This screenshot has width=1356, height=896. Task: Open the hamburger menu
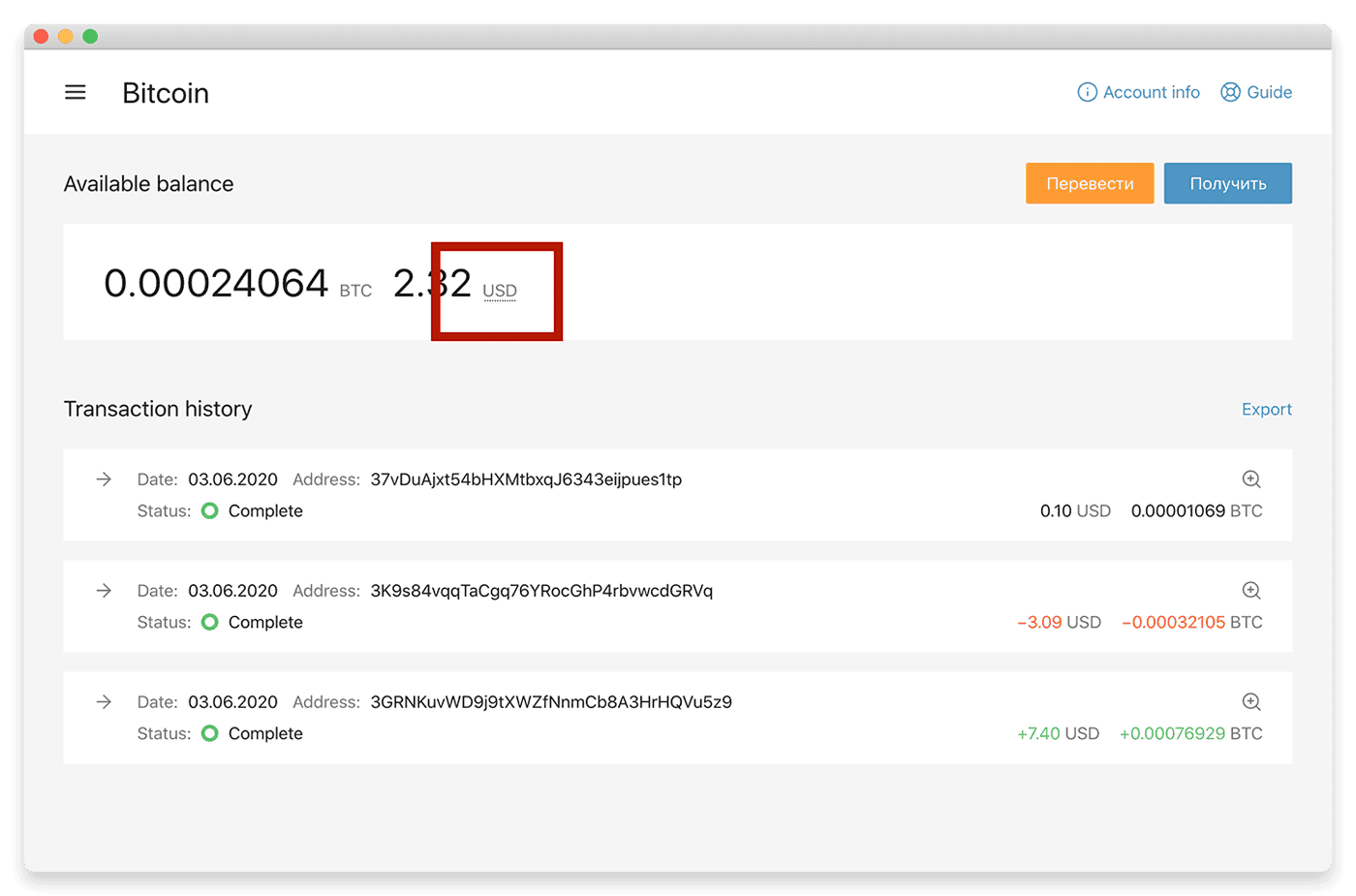coord(76,92)
